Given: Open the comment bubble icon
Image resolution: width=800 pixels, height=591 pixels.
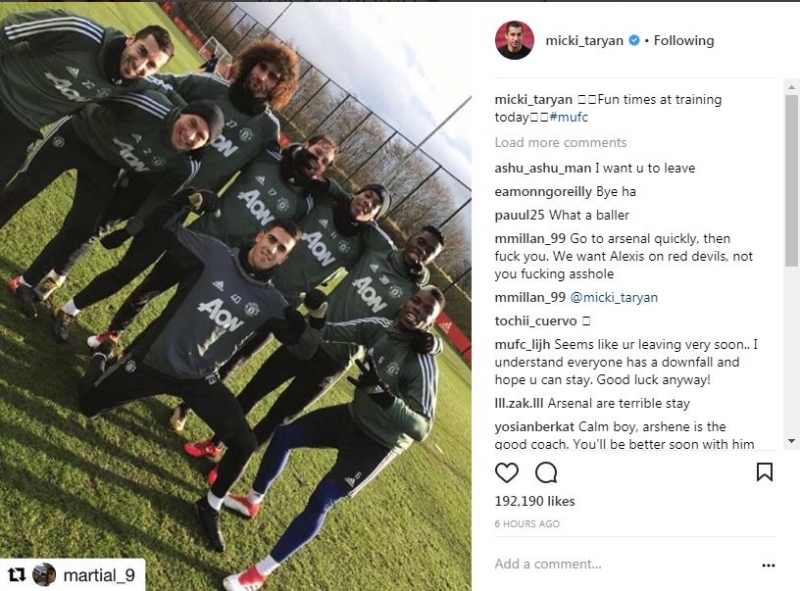Looking at the screenshot, I should click(x=546, y=473).
